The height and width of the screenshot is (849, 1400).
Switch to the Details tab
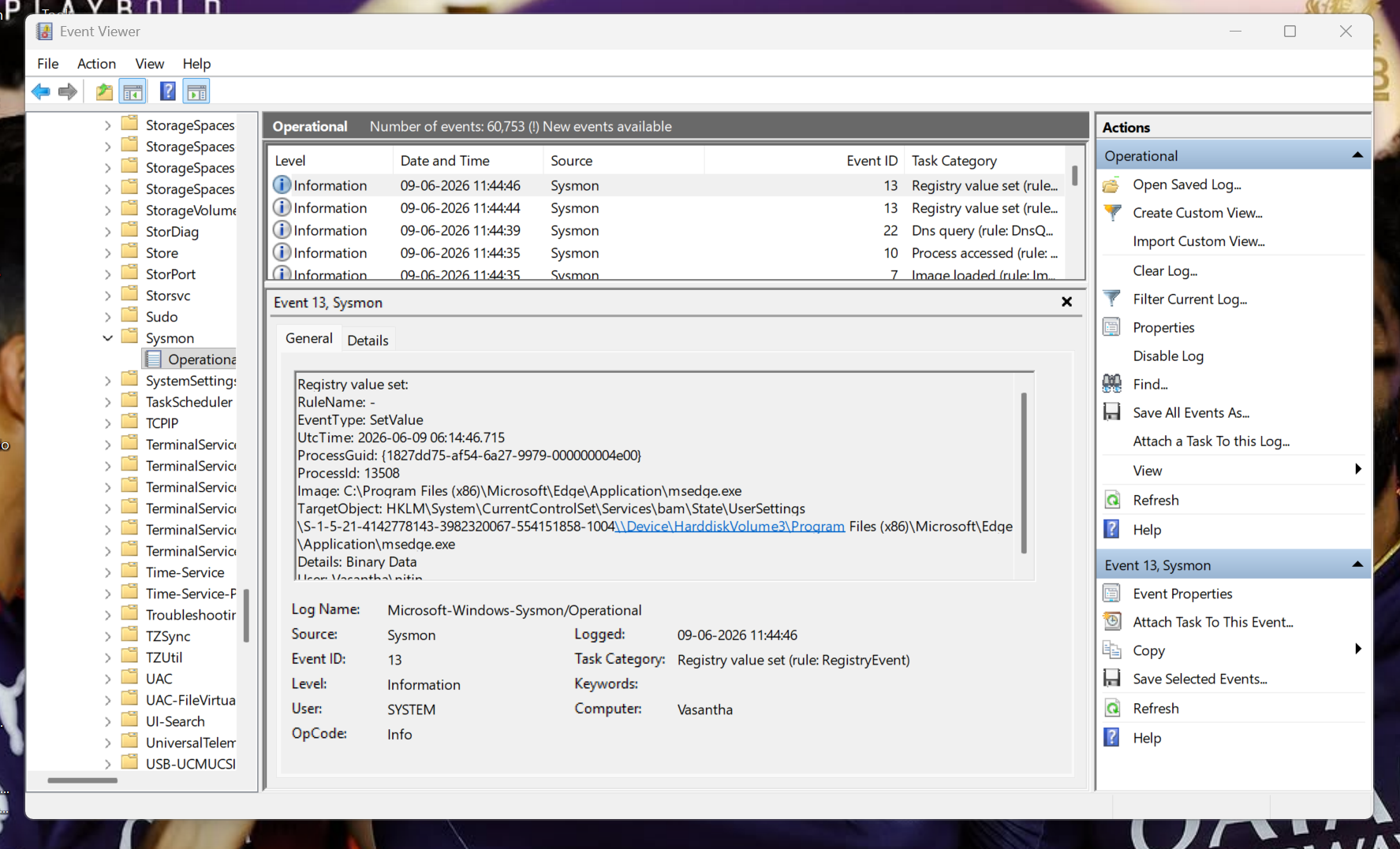point(368,341)
